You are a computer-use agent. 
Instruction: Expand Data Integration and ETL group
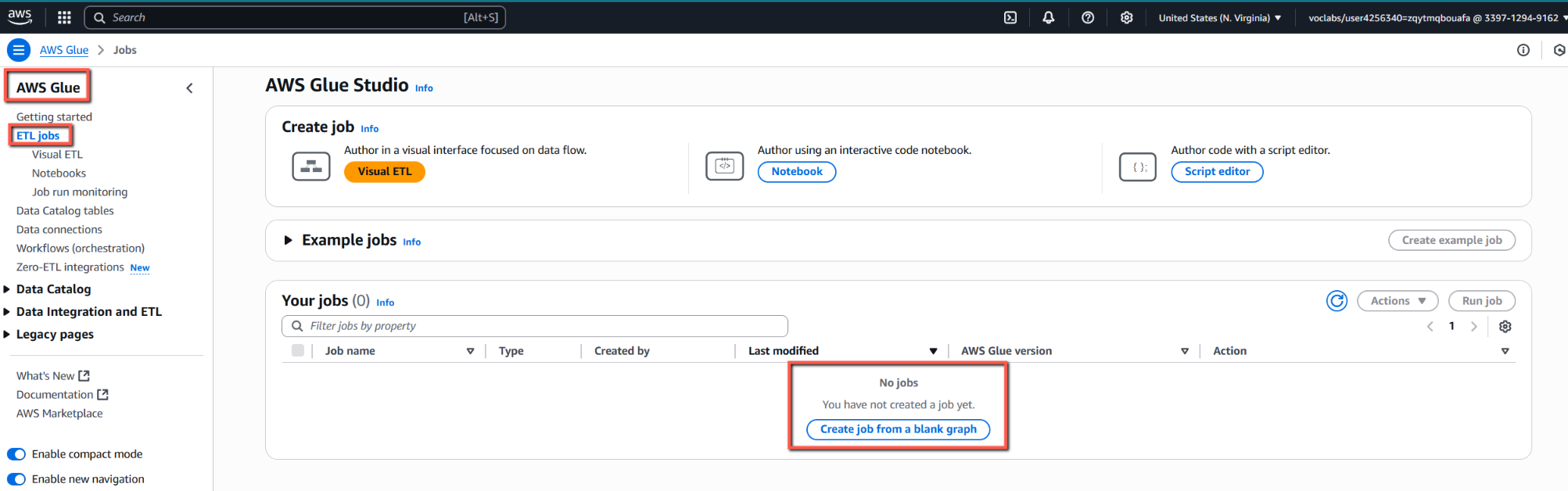coord(7,312)
